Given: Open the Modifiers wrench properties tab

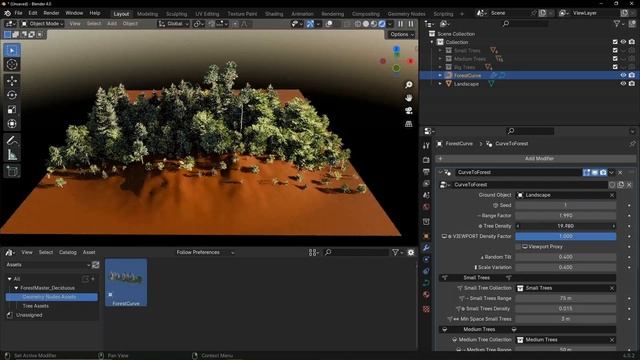Looking at the screenshot, I should pyautogui.click(x=426, y=248).
